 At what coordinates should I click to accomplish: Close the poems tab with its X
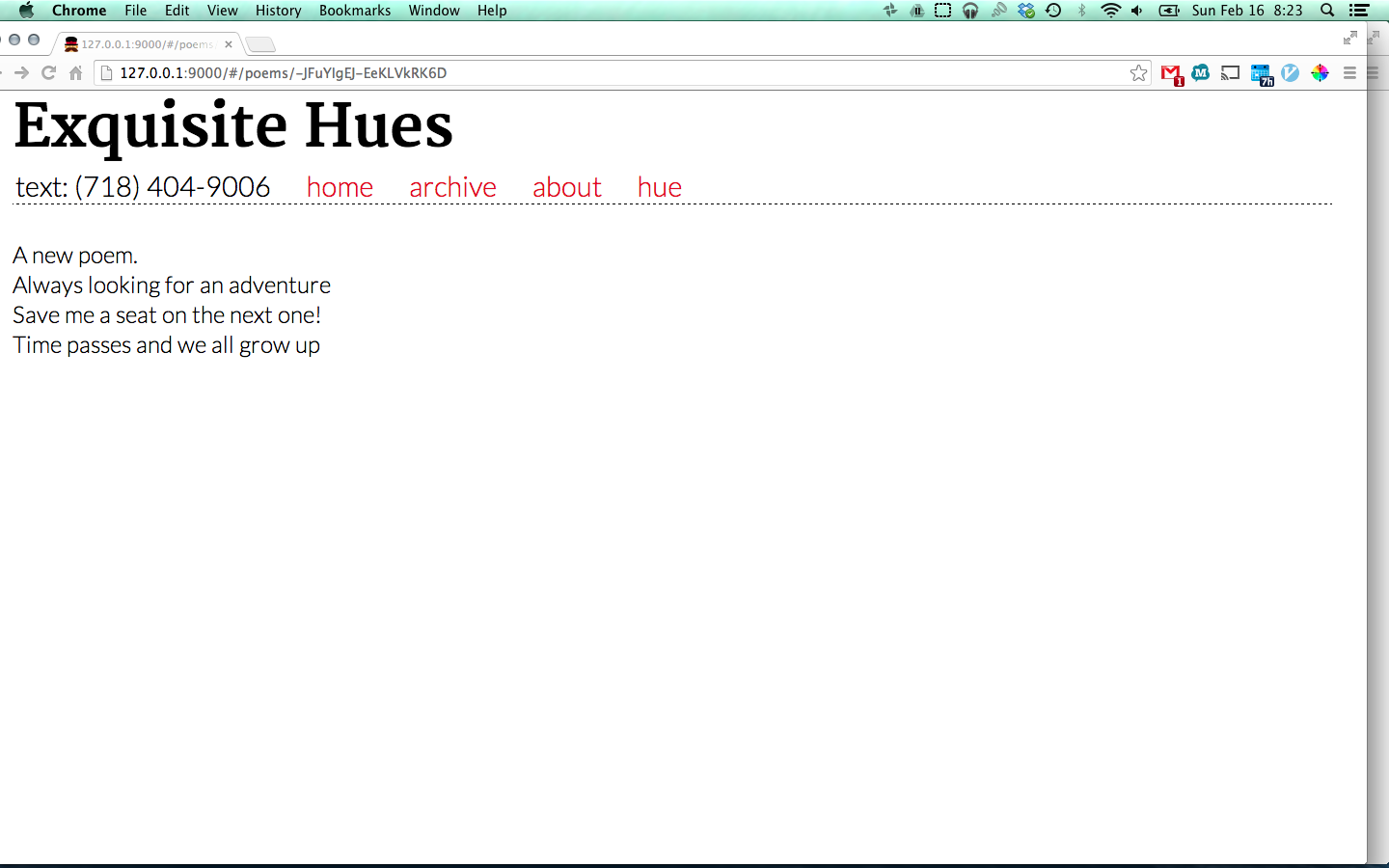tap(229, 44)
